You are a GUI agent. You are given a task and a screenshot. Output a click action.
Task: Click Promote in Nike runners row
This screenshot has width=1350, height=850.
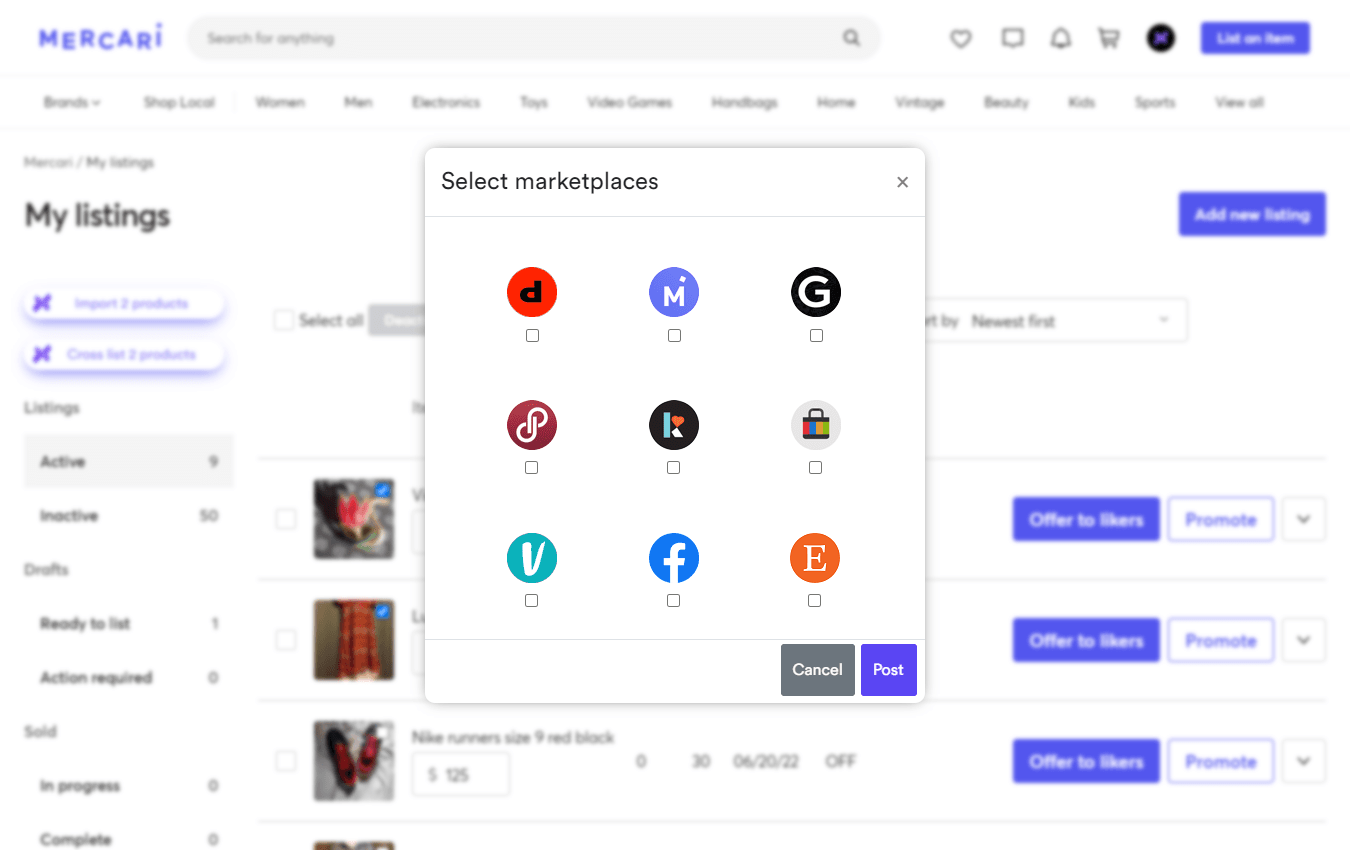(x=1221, y=762)
